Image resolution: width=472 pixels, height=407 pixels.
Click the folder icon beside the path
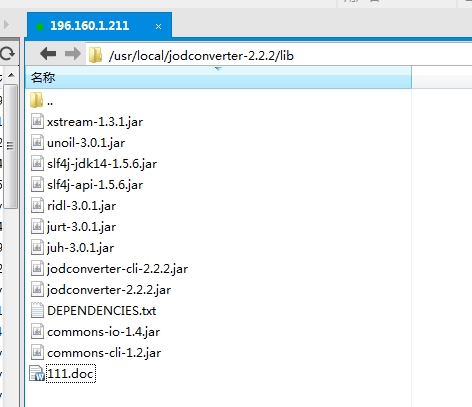[x=95, y=55]
